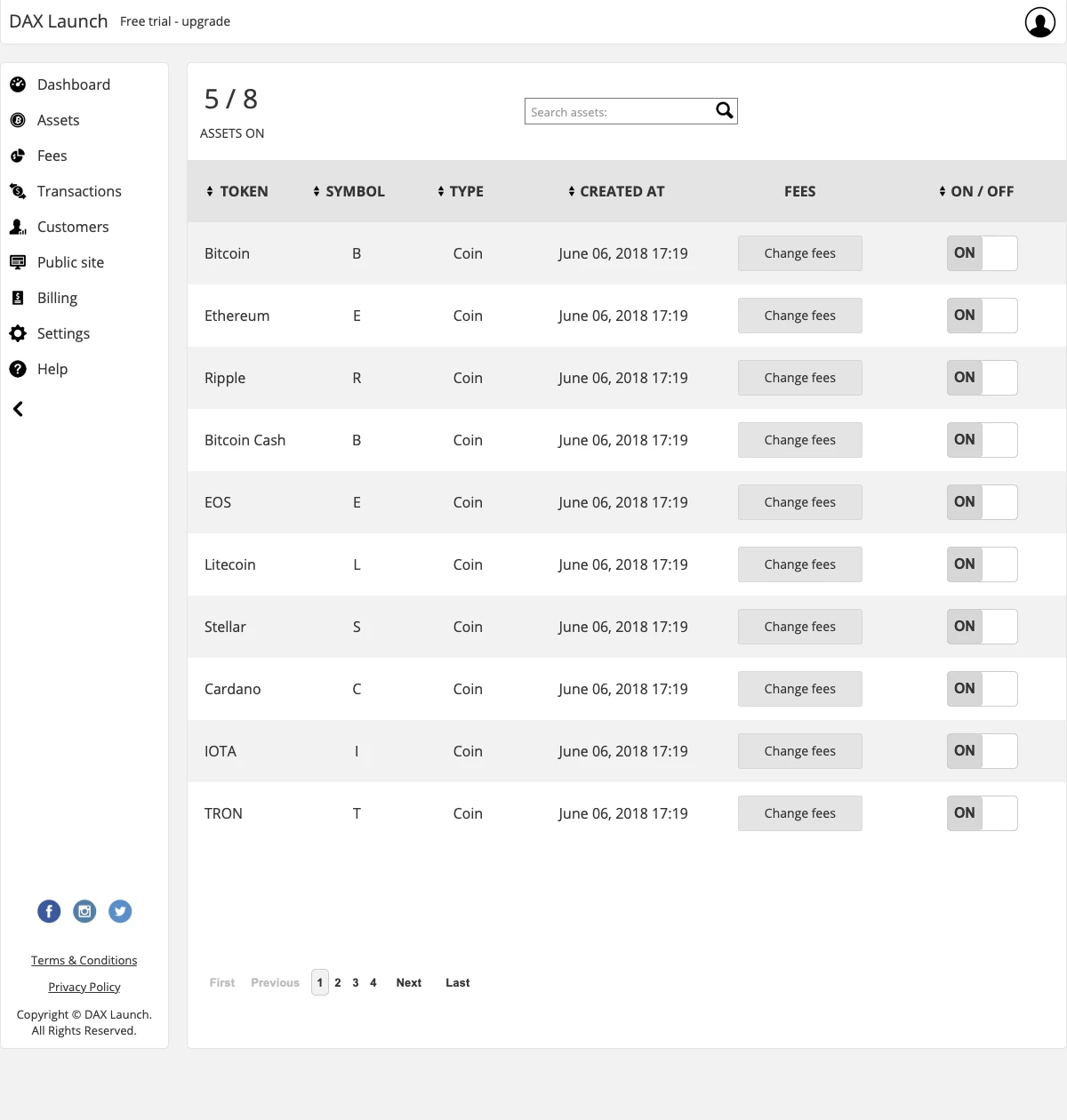Image resolution: width=1067 pixels, height=1120 pixels.
Task: Click the DAX Launch logo text
Action: click(59, 21)
